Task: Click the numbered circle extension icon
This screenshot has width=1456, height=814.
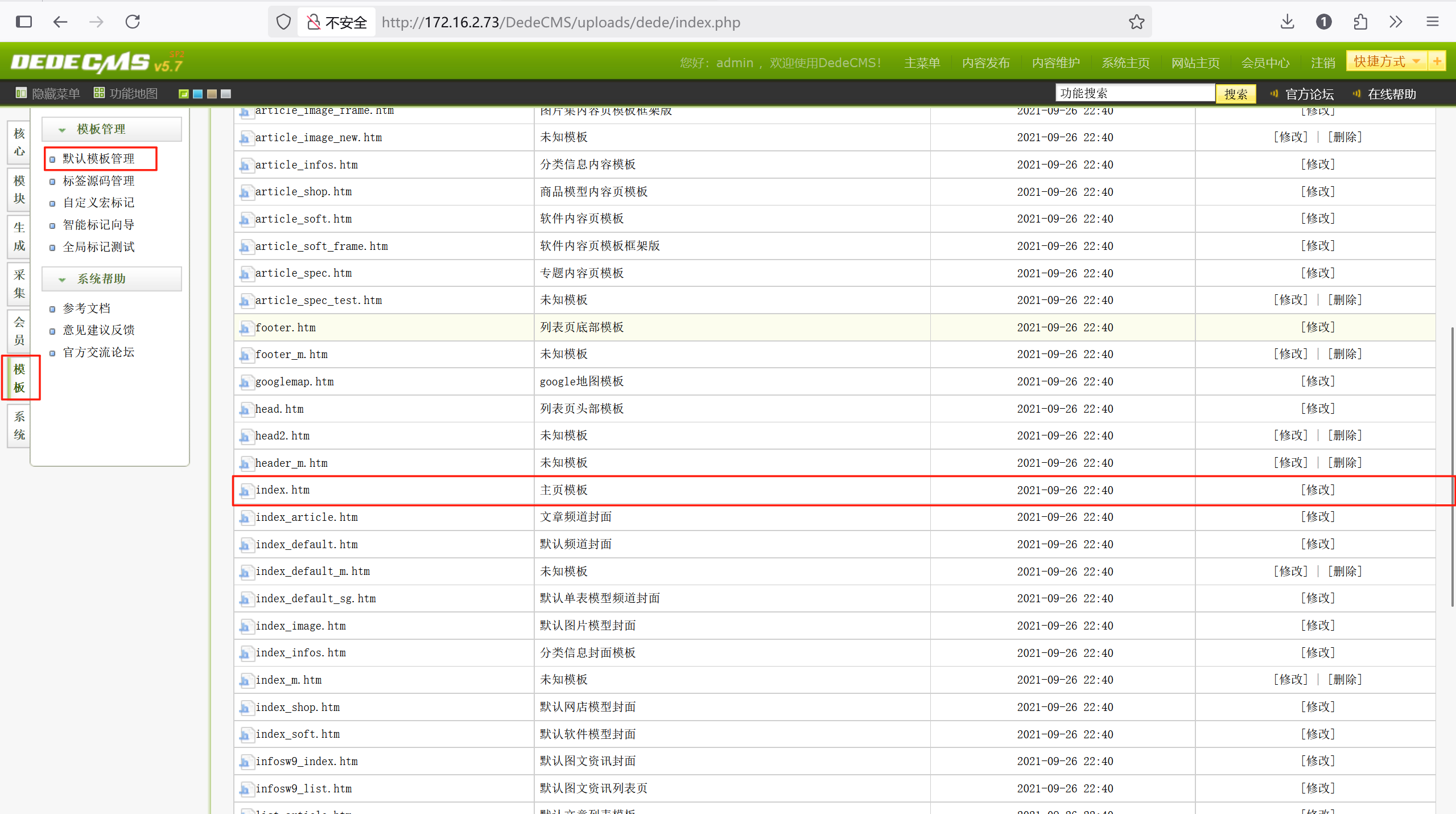Action: 1323,22
